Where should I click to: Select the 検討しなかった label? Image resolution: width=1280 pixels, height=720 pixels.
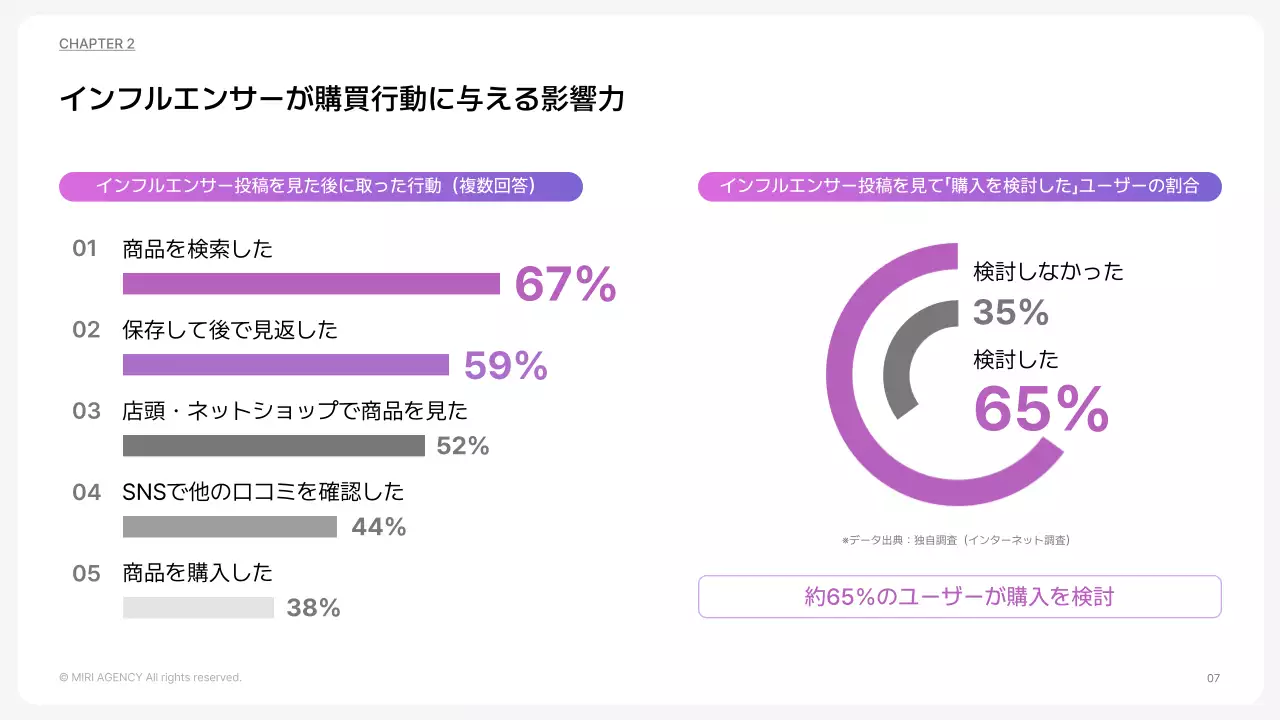click(1049, 271)
